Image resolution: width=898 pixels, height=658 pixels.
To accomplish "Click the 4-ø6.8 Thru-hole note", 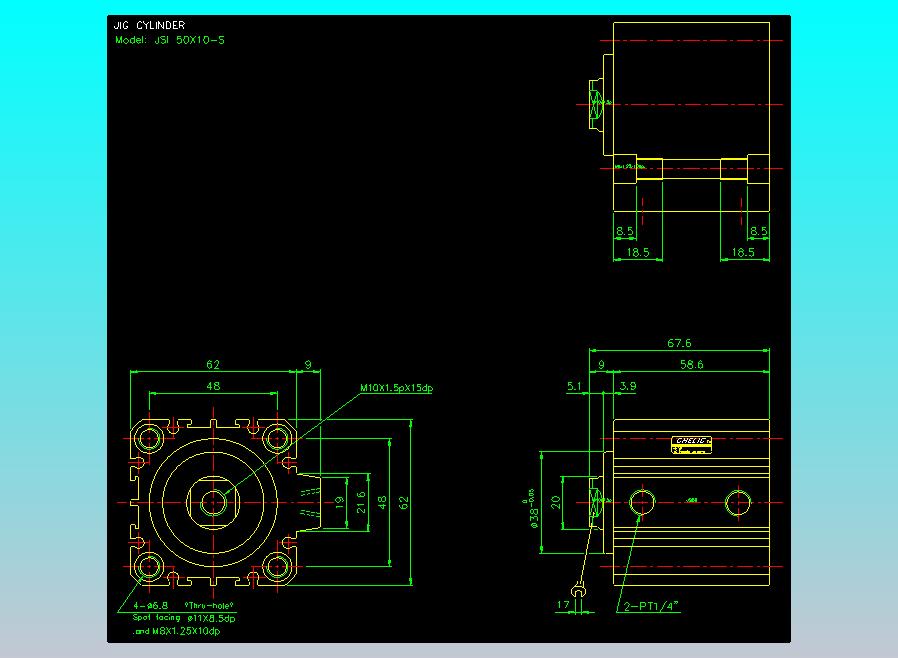I will click(149, 606).
